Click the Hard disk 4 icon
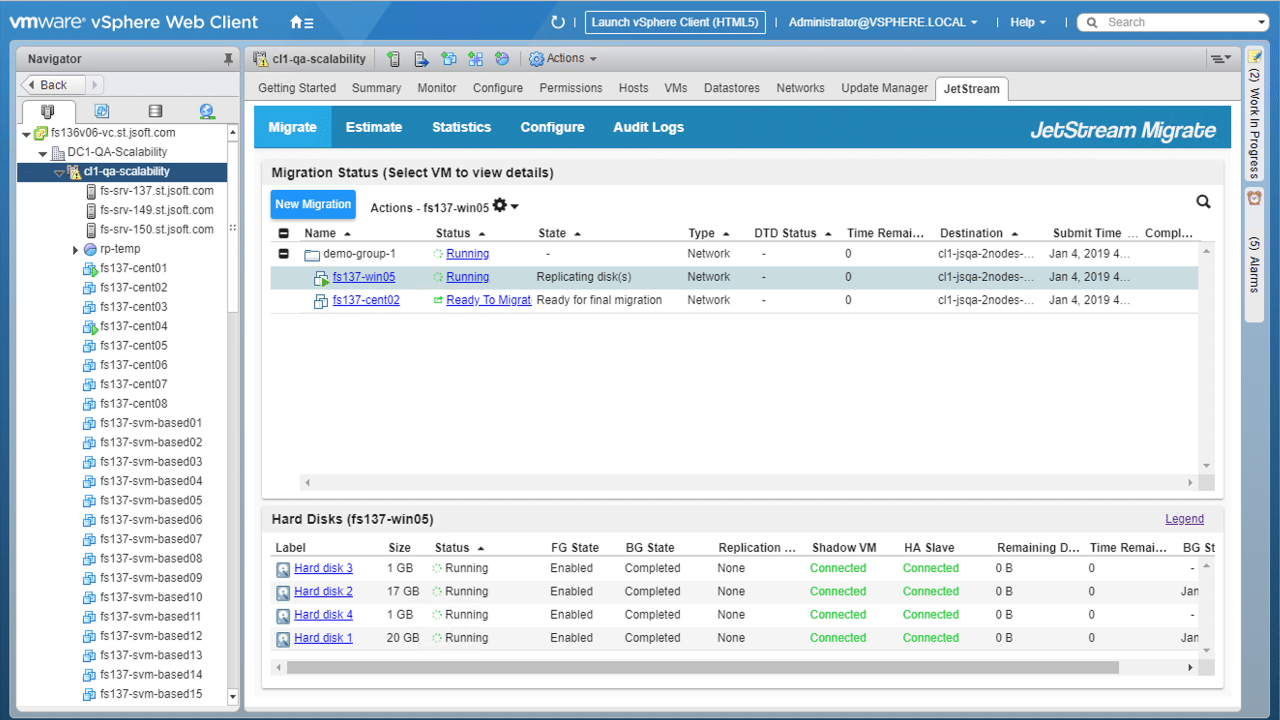Viewport: 1280px width, 720px height. click(x=283, y=615)
